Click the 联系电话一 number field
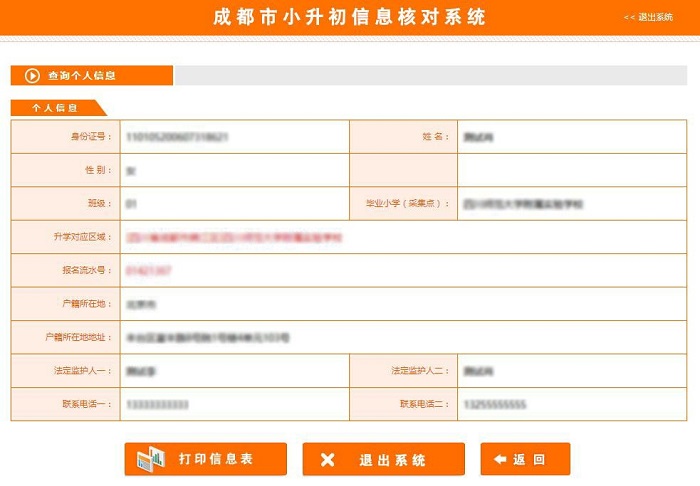Image resolution: width=700 pixels, height=486 pixels. click(x=158, y=405)
